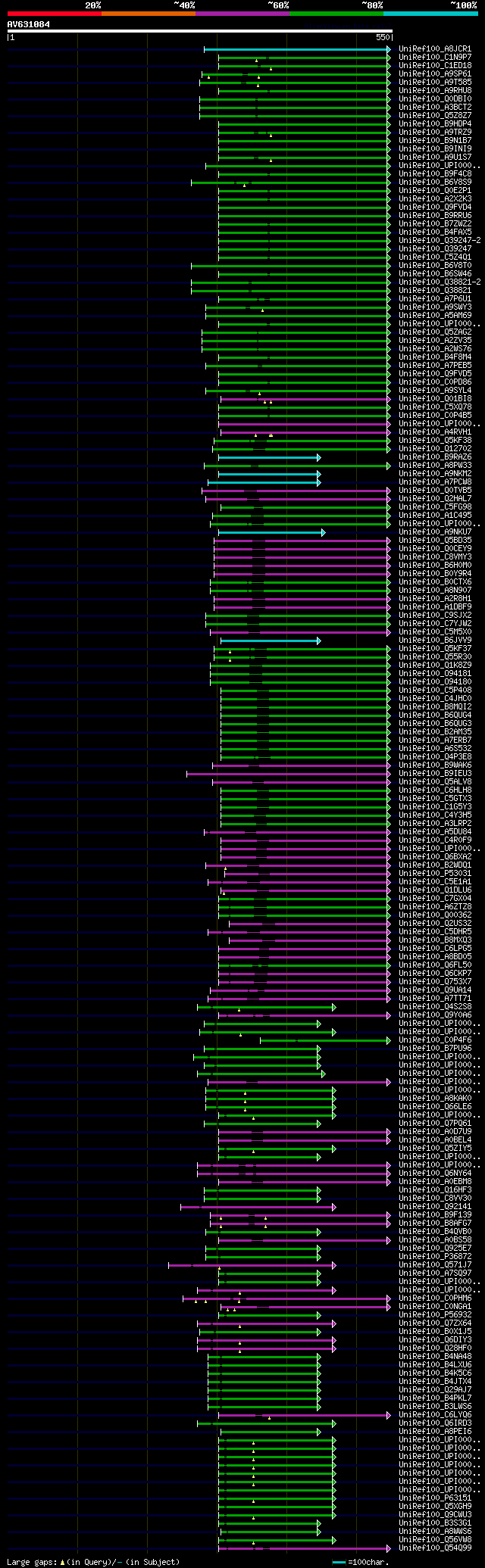
Task: Open hit UniRef100_C1ED18
Action: click(x=435, y=66)
